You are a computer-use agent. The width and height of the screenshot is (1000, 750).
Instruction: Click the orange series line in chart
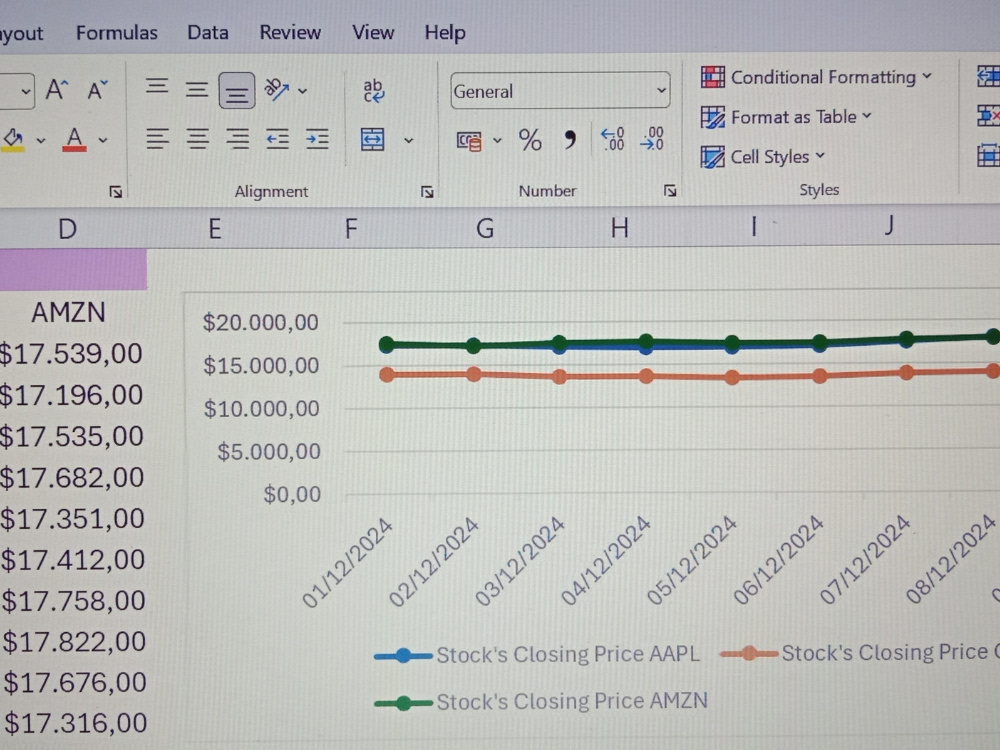tap(690, 376)
